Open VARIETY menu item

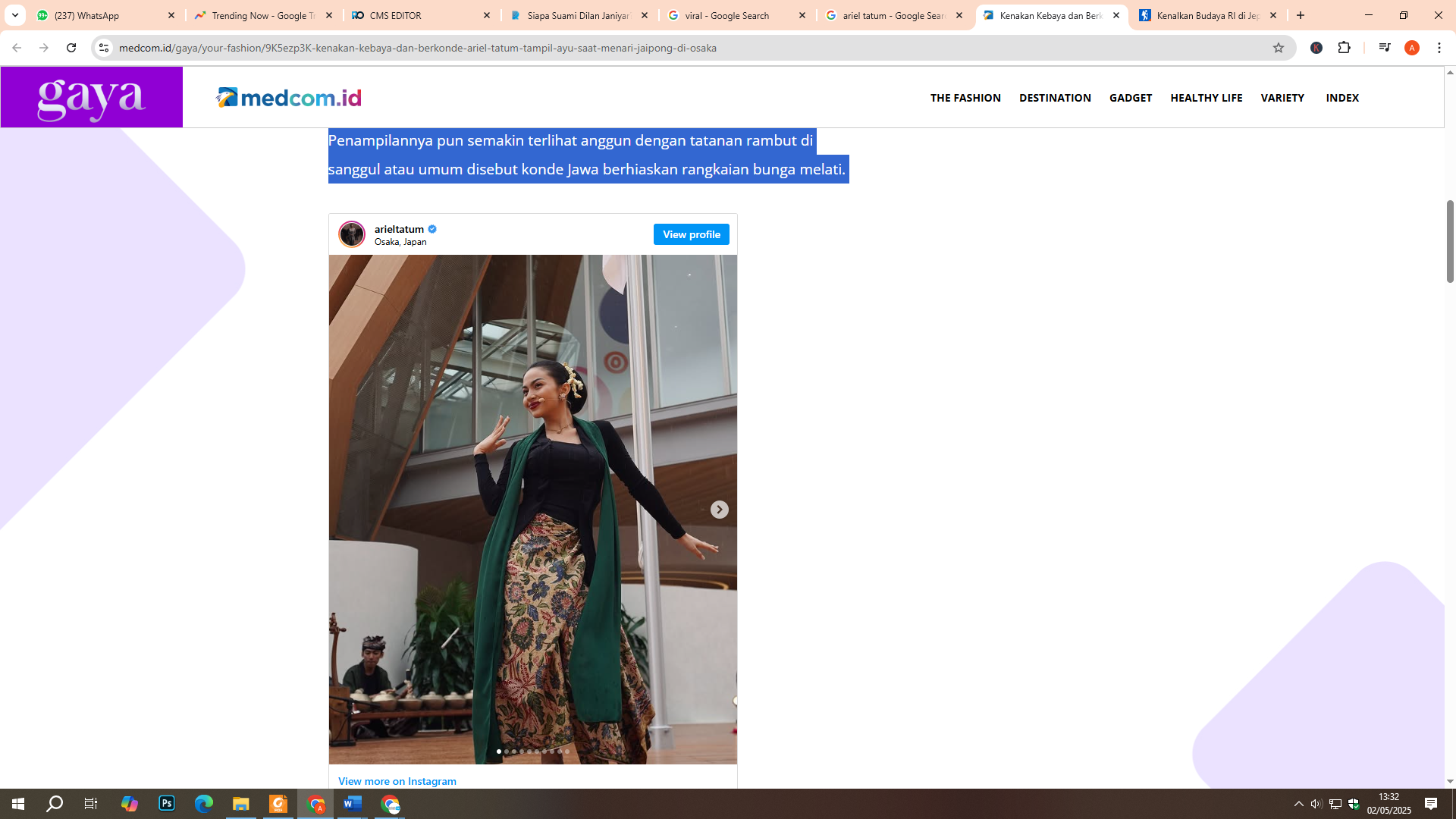pyautogui.click(x=1282, y=98)
